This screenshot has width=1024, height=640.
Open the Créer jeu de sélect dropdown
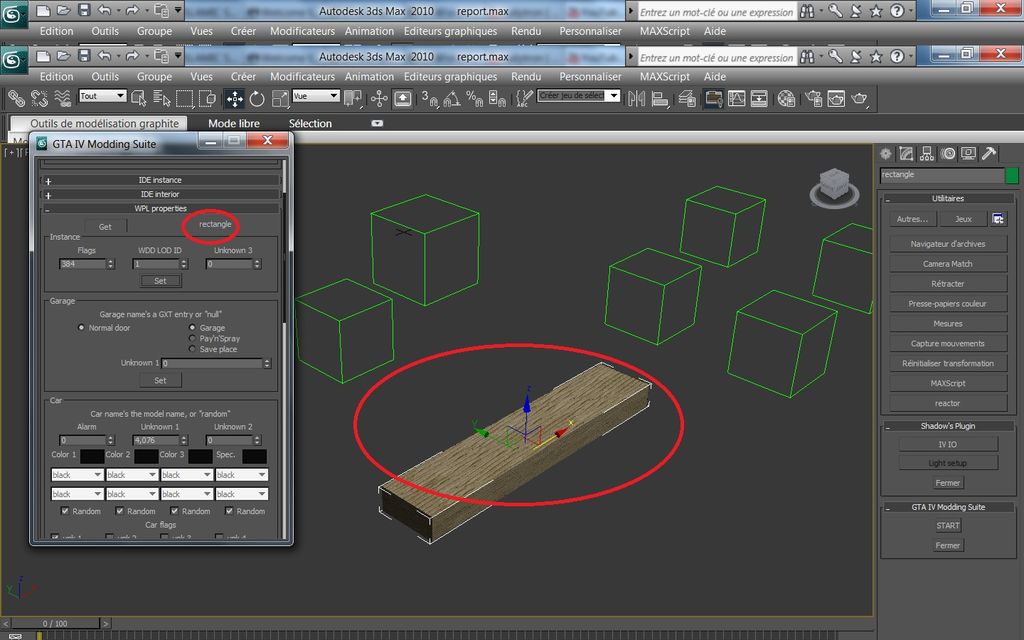coord(579,96)
